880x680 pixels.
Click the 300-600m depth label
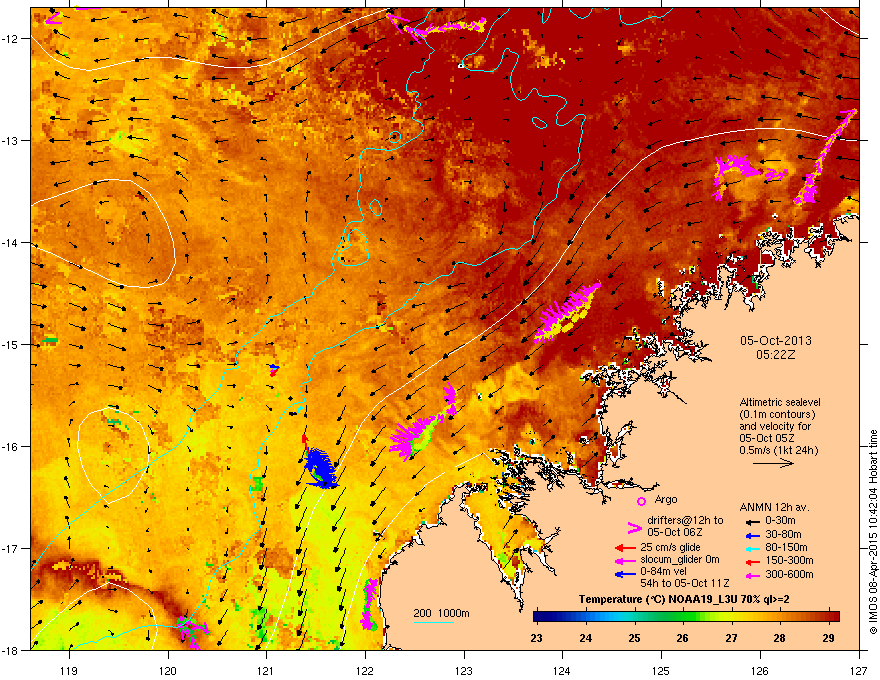coord(789,575)
